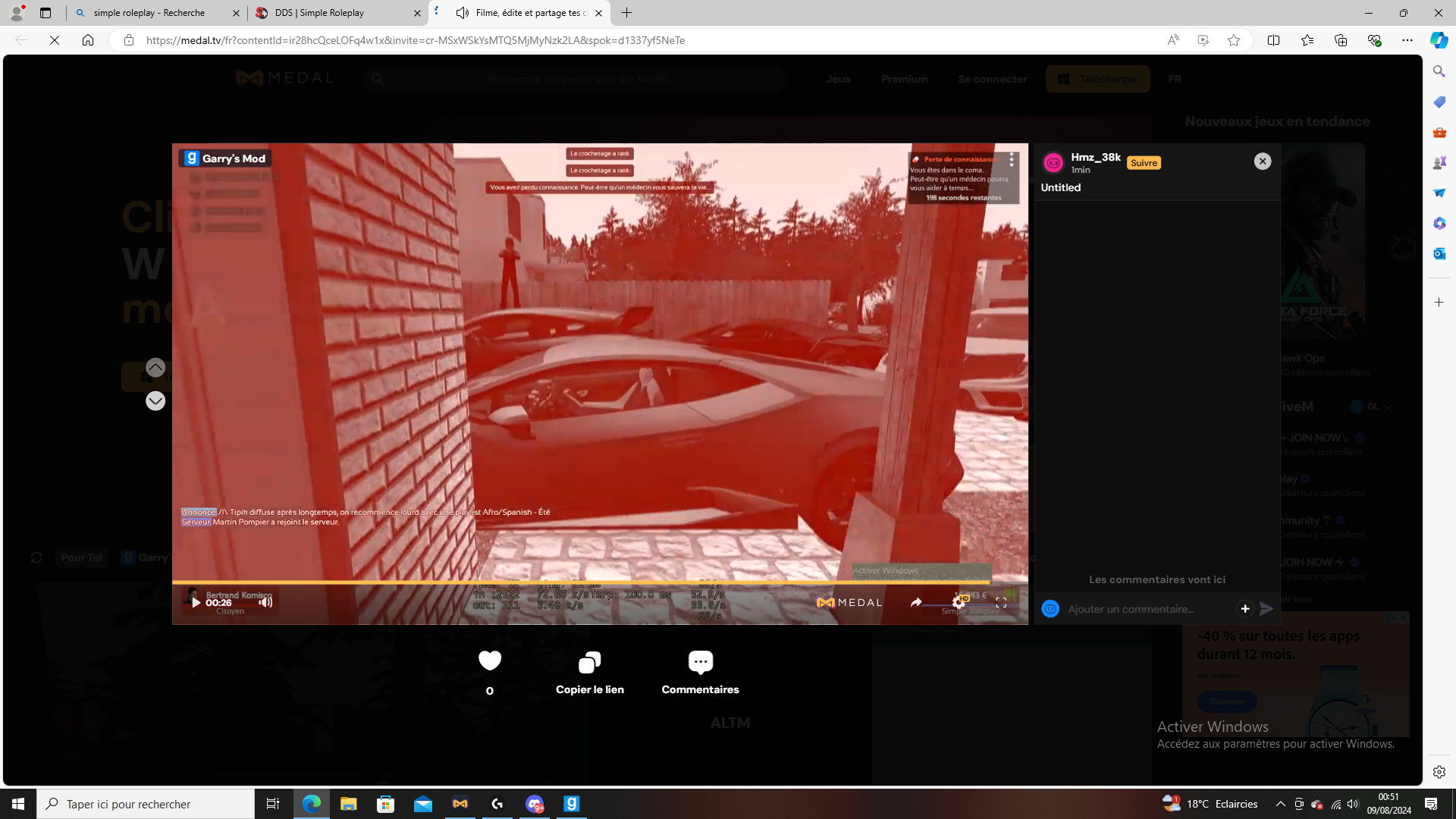The width and height of the screenshot is (1456, 819).
Task: Open the Commentaires bubble icon
Action: tap(700, 662)
